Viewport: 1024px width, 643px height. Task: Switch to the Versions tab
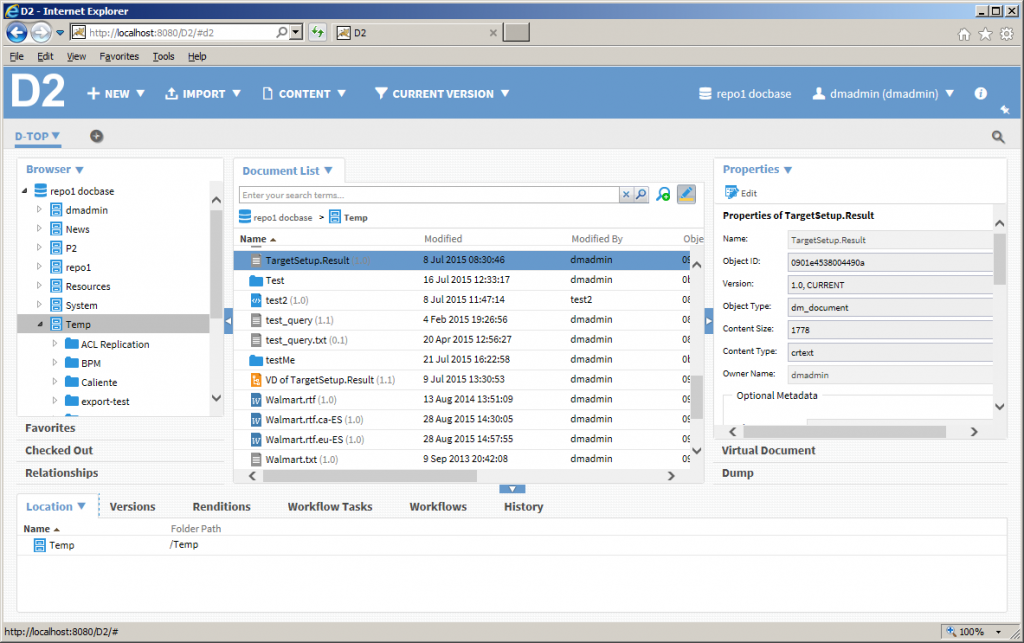click(132, 506)
